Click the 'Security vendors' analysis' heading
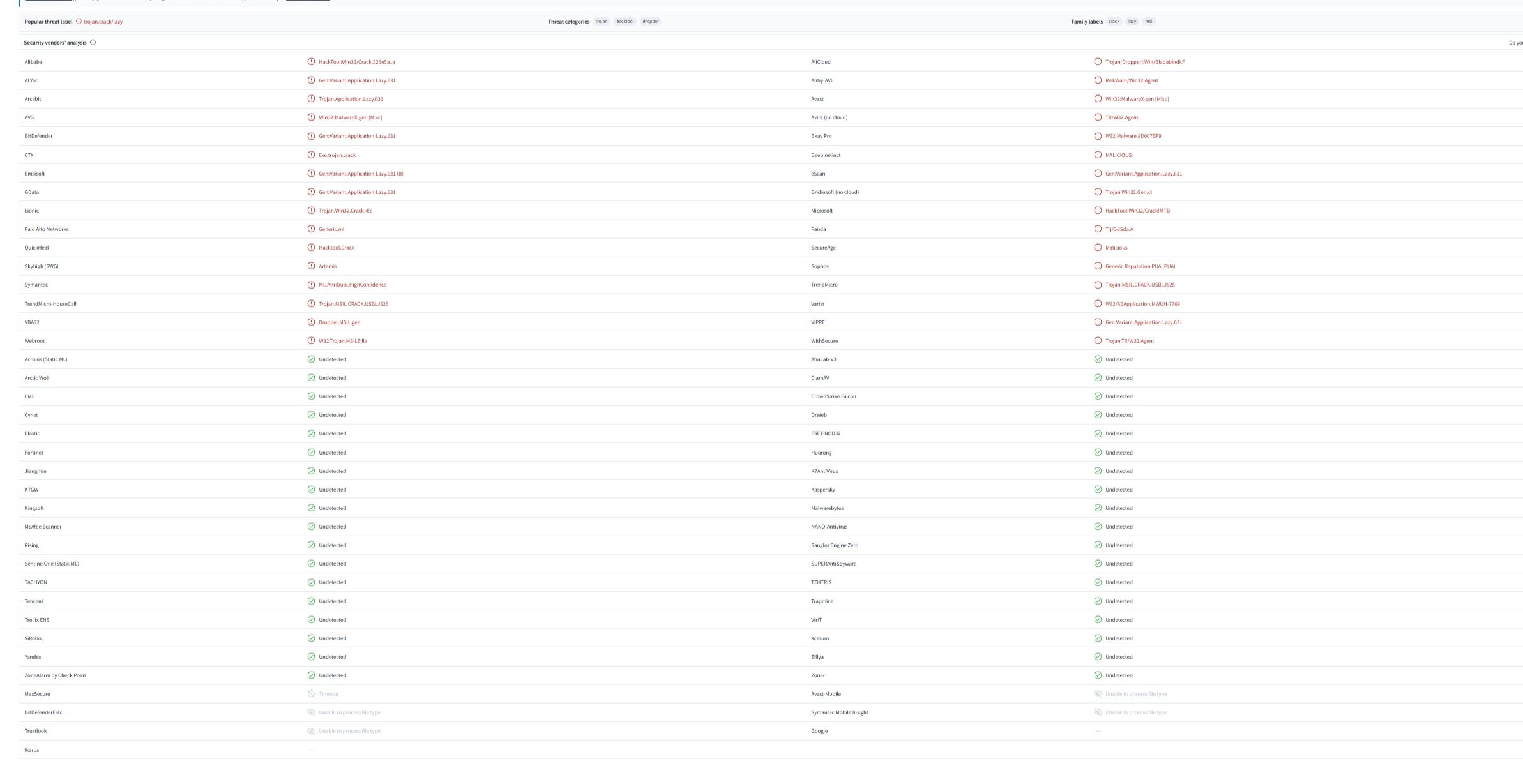Image resolution: width=1523 pixels, height=784 pixels. (x=56, y=43)
